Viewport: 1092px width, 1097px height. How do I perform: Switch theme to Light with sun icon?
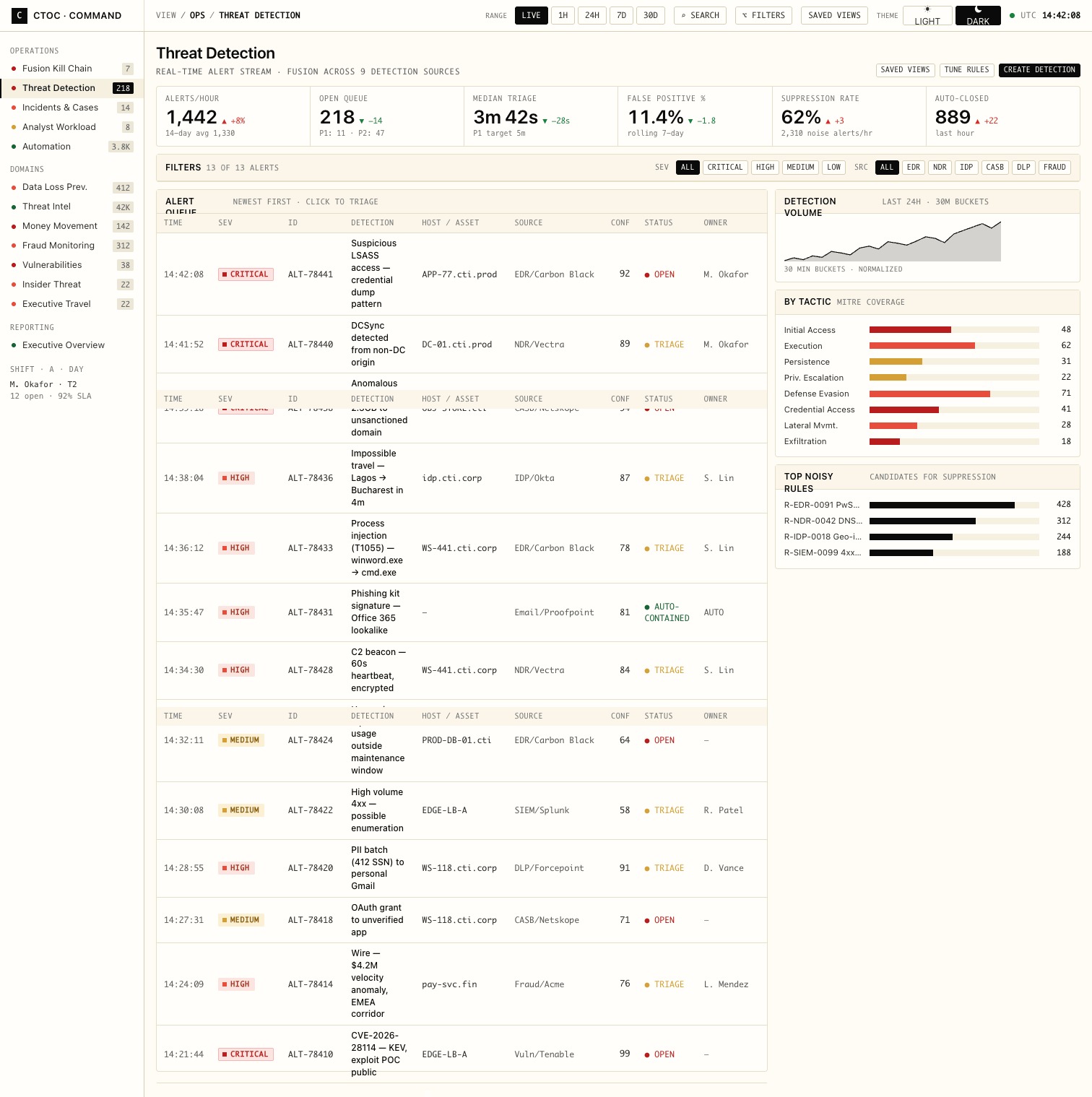[927, 15]
